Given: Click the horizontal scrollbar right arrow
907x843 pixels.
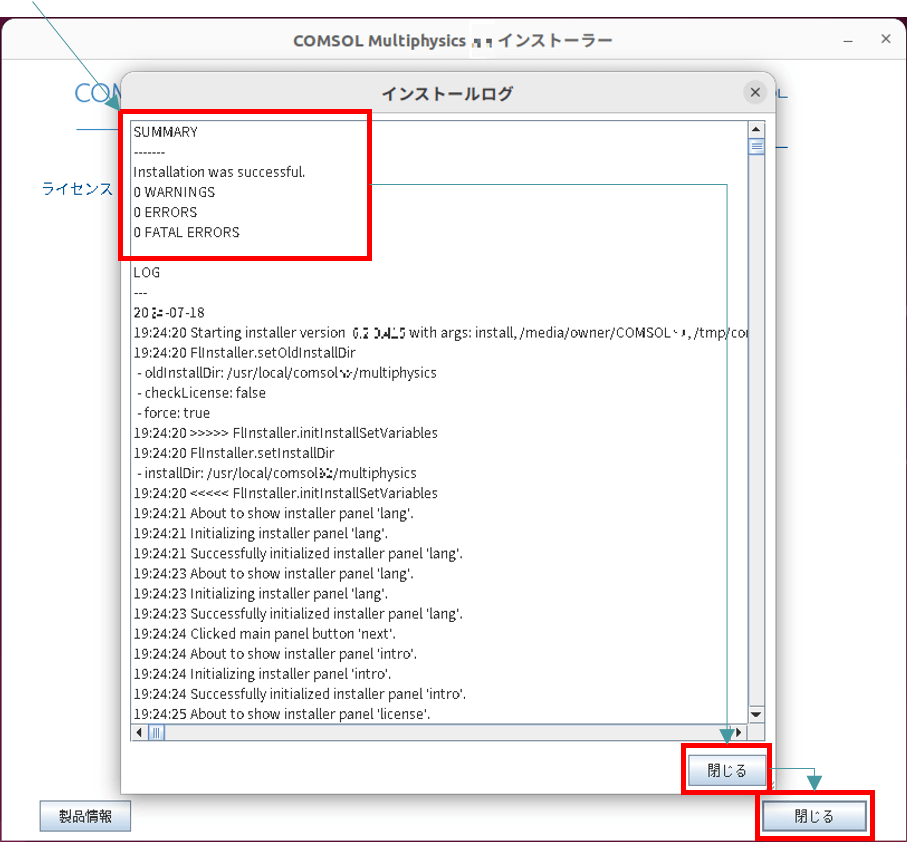Looking at the screenshot, I should point(739,732).
